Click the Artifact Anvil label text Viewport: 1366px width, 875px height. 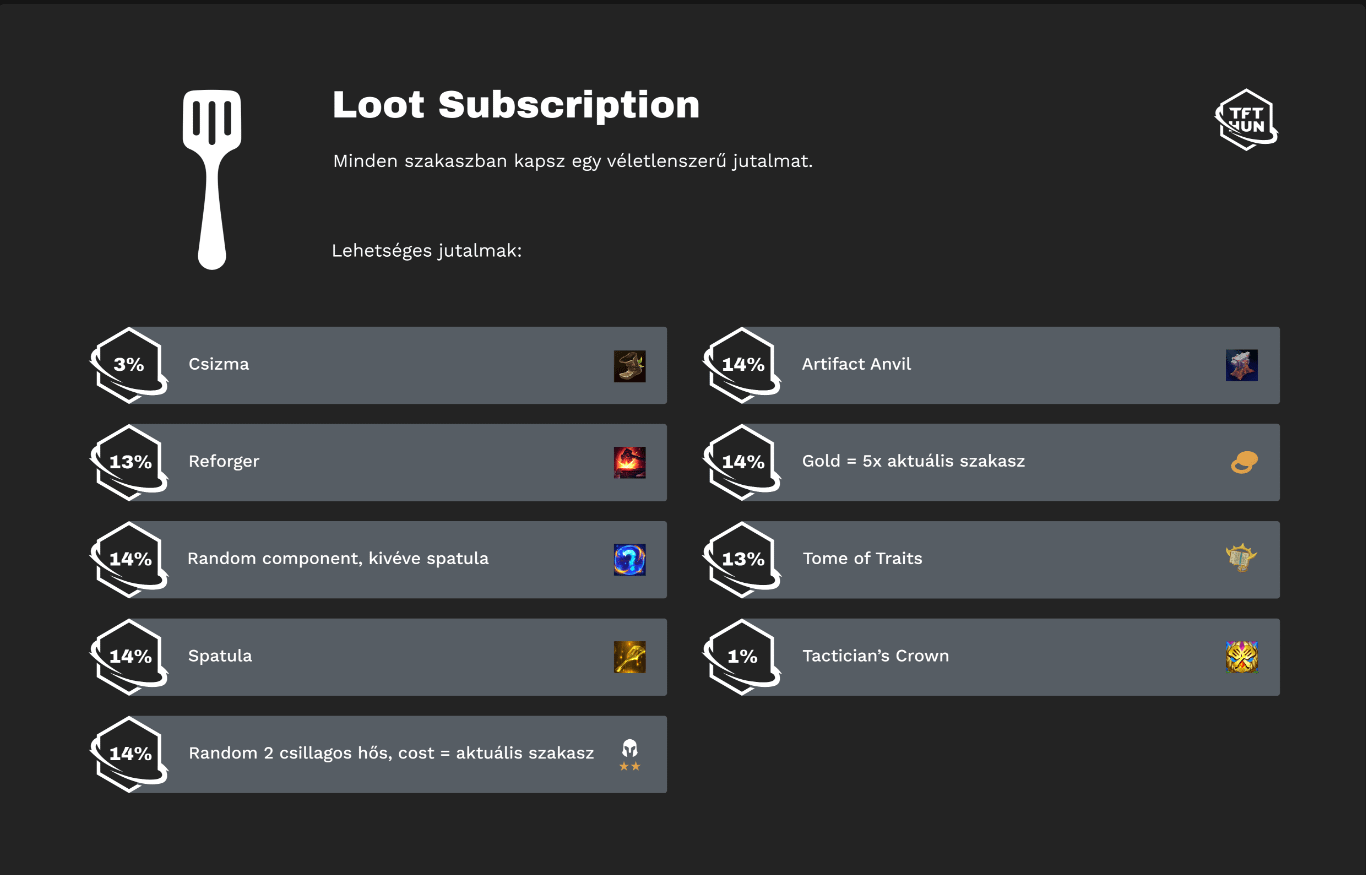[x=857, y=365]
